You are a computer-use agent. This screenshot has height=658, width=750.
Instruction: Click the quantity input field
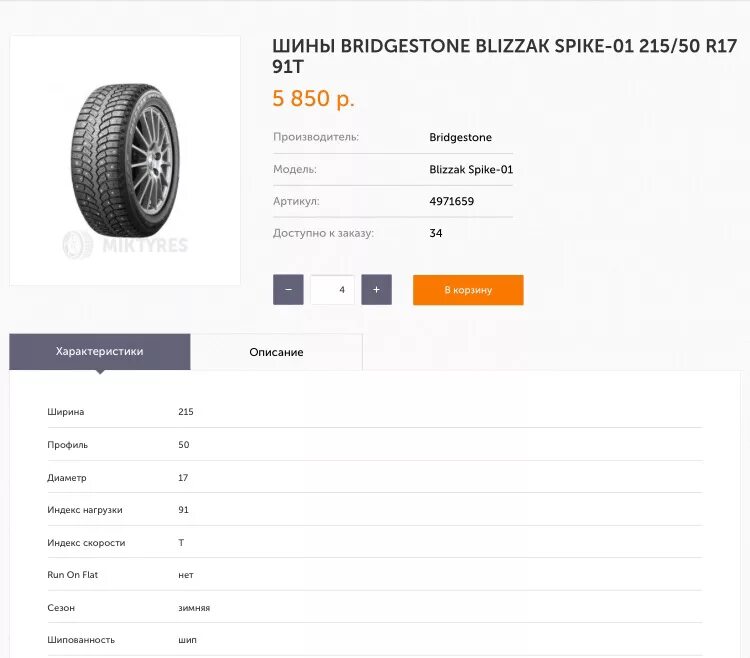pos(332,290)
